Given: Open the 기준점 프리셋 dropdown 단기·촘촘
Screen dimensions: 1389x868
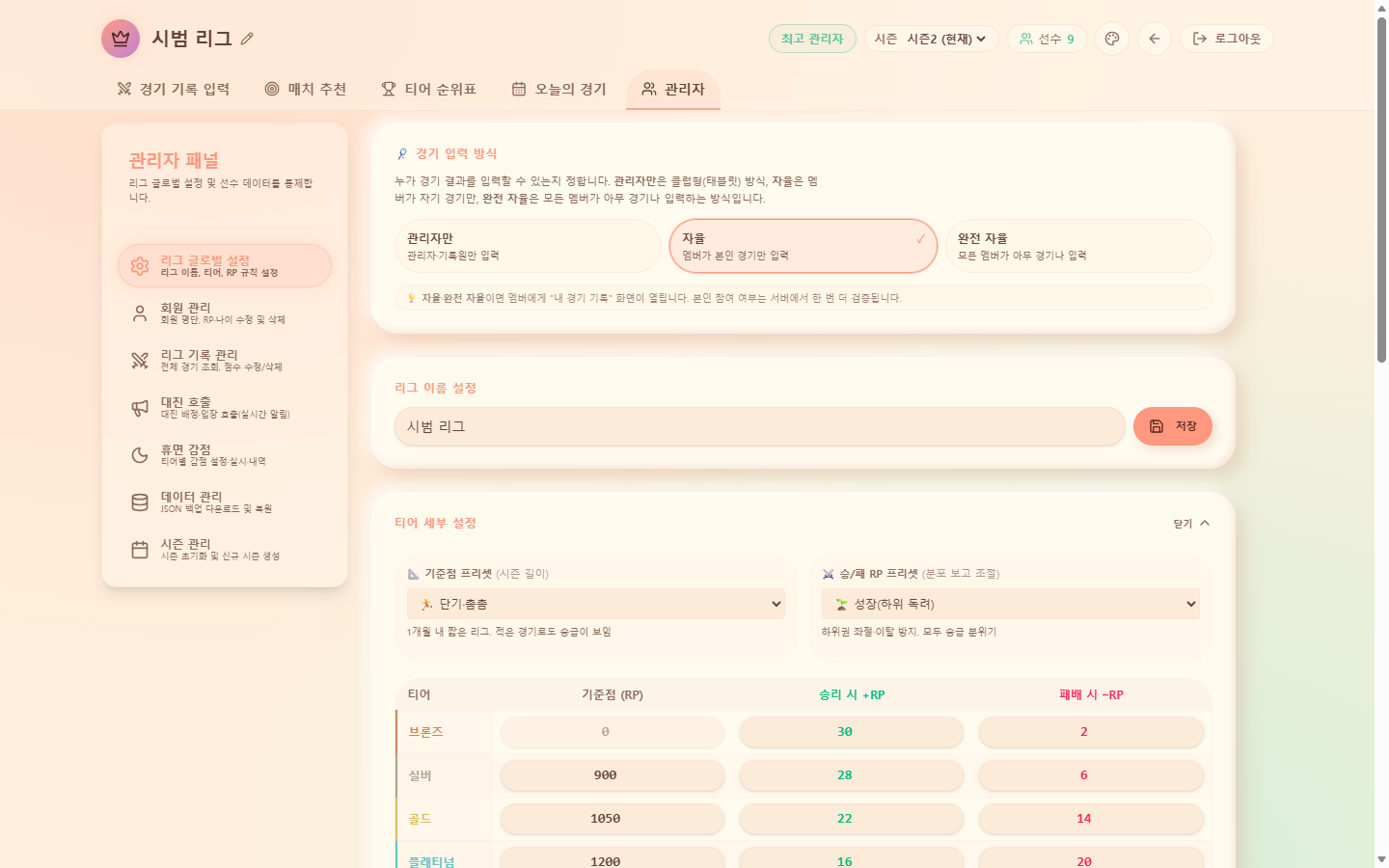Looking at the screenshot, I should [596, 604].
